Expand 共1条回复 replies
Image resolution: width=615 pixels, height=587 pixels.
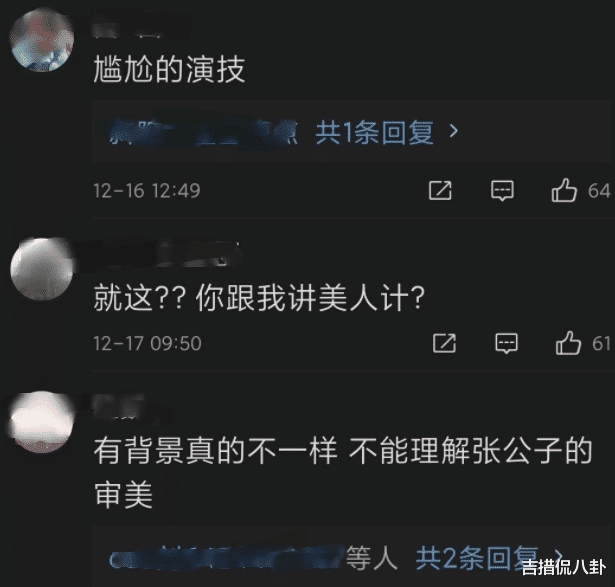tap(375, 132)
